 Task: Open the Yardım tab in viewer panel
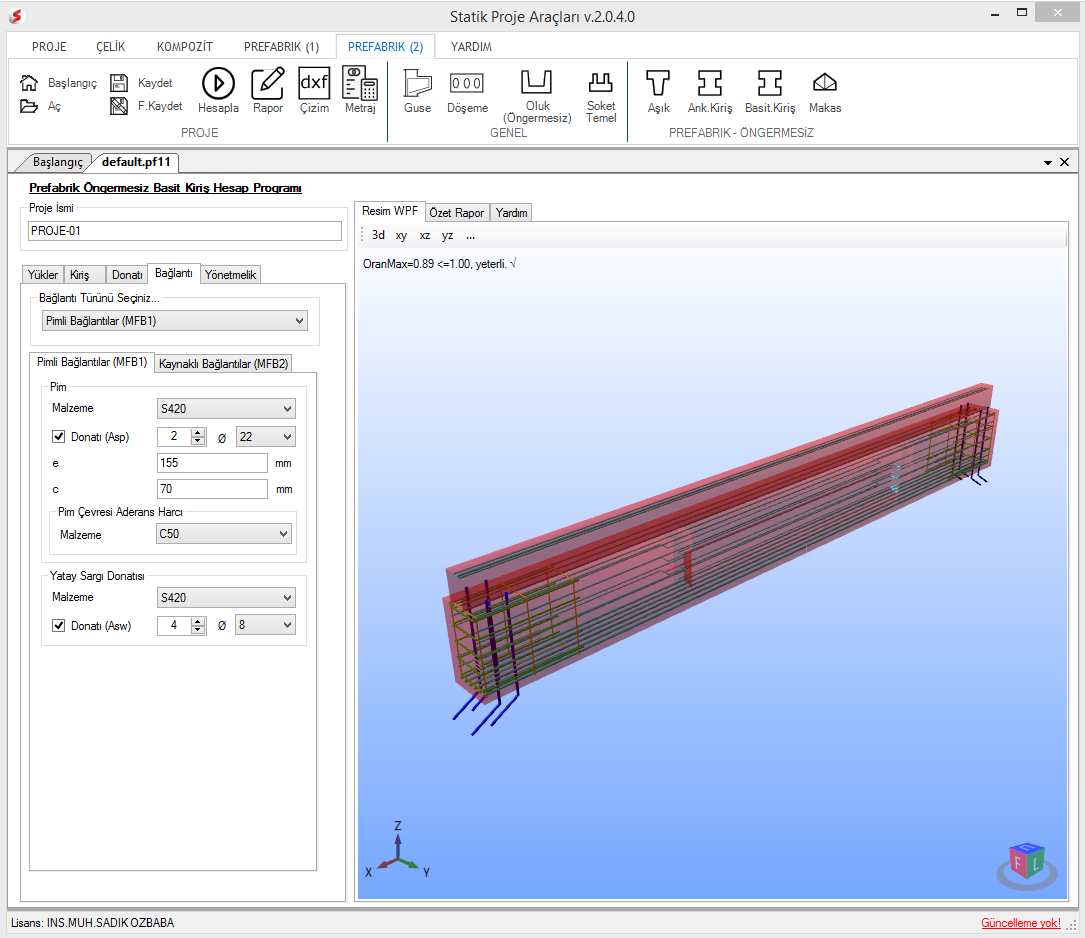[x=511, y=212]
